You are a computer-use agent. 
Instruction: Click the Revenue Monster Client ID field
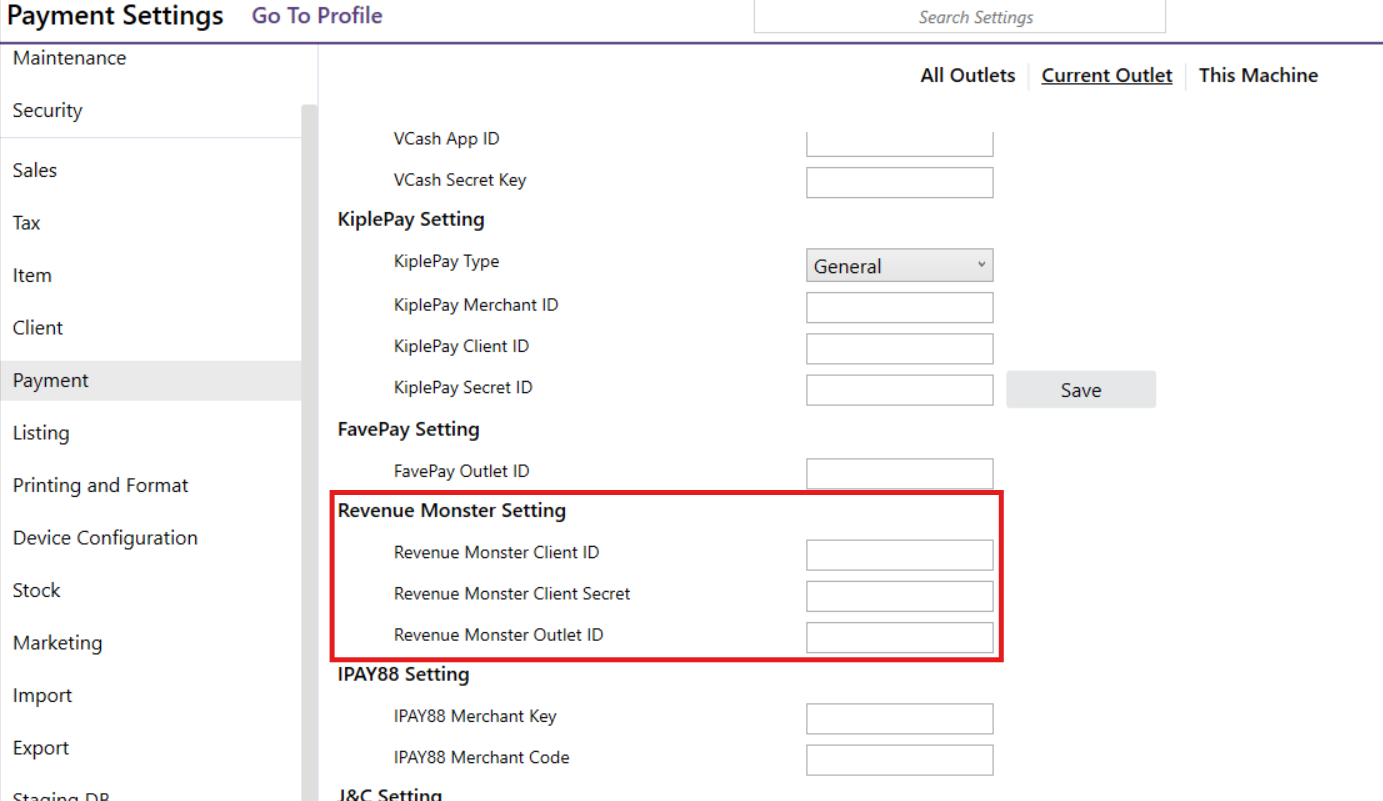tap(899, 554)
